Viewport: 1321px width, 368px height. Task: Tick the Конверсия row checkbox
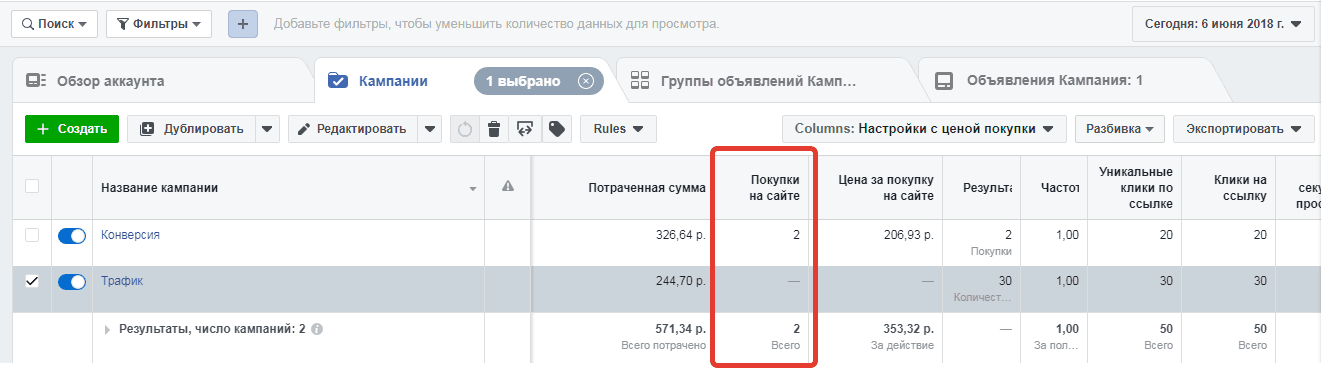pos(32,235)
